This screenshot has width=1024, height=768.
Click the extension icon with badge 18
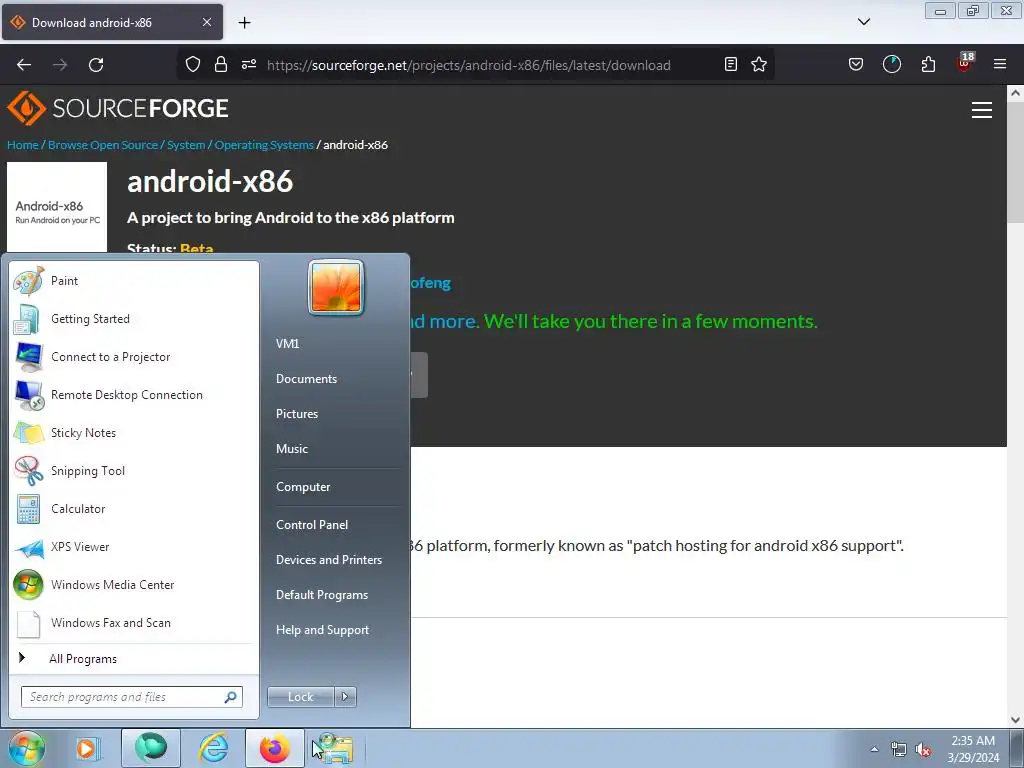tap(965, 63)
